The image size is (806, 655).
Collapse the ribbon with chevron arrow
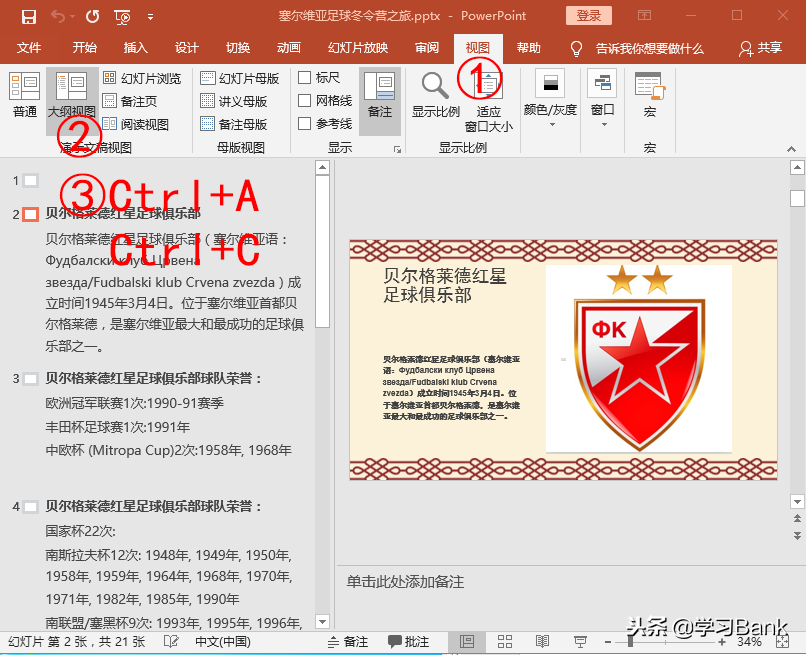792,149
